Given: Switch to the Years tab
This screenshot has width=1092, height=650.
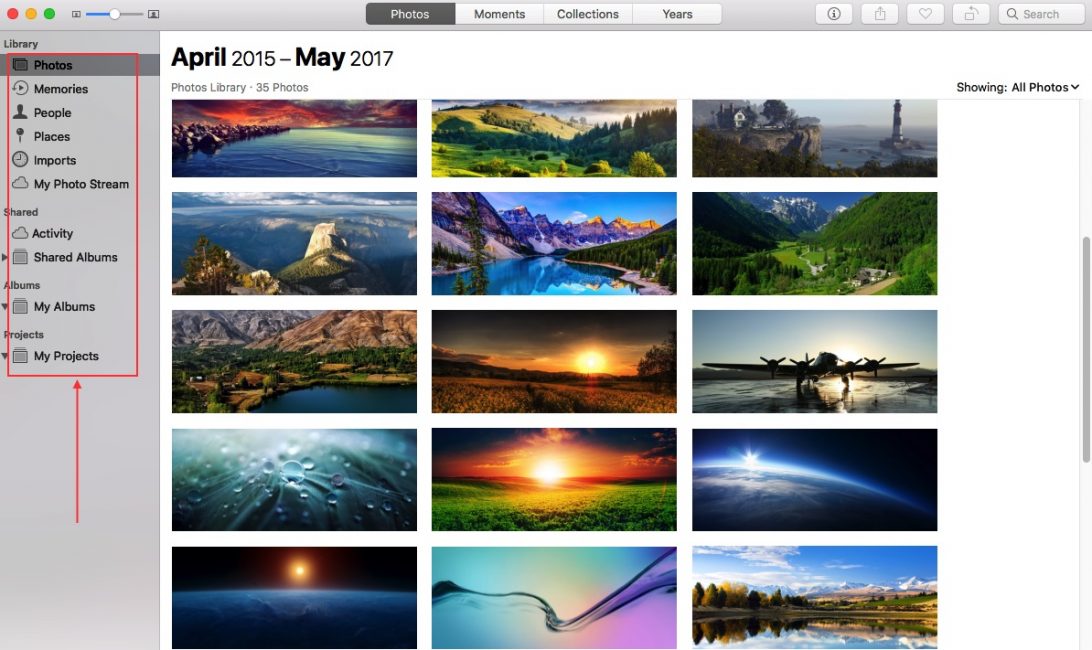Looking at the screenshot, I should pyautogui.click(x=677, y=14).
